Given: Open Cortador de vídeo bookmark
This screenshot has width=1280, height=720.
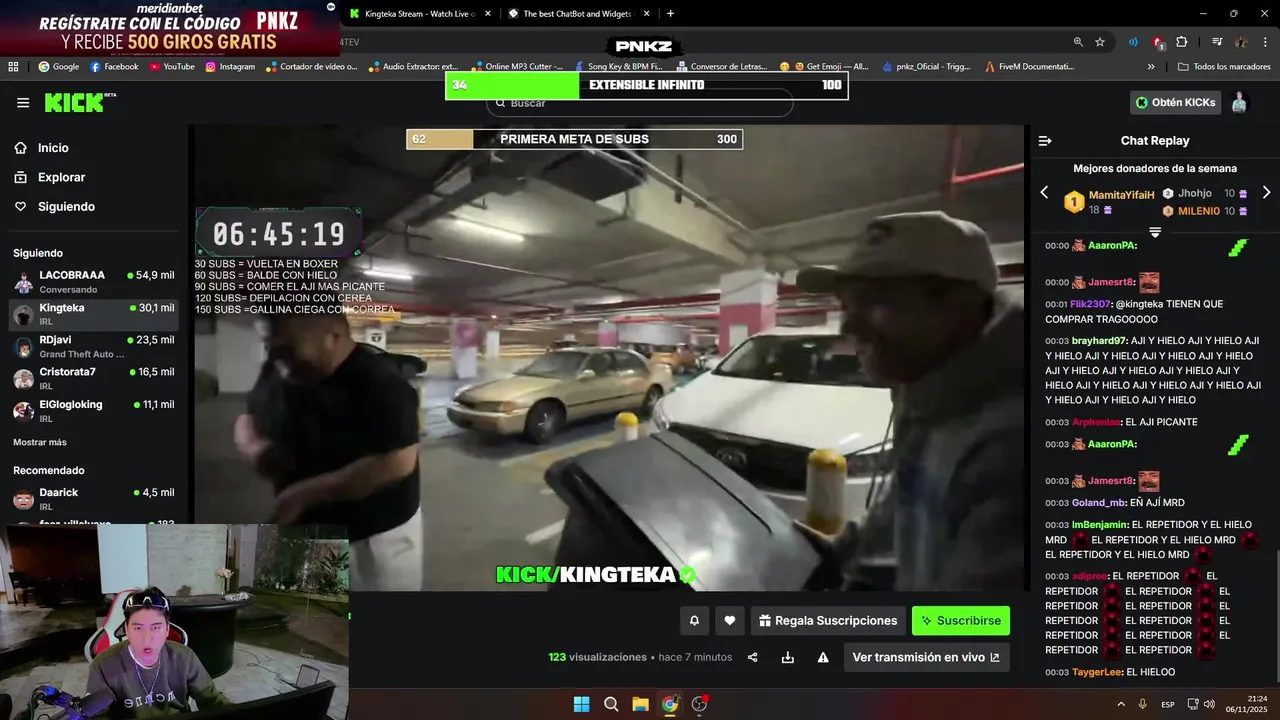Looking at the screenshot, I should [311, 67].
